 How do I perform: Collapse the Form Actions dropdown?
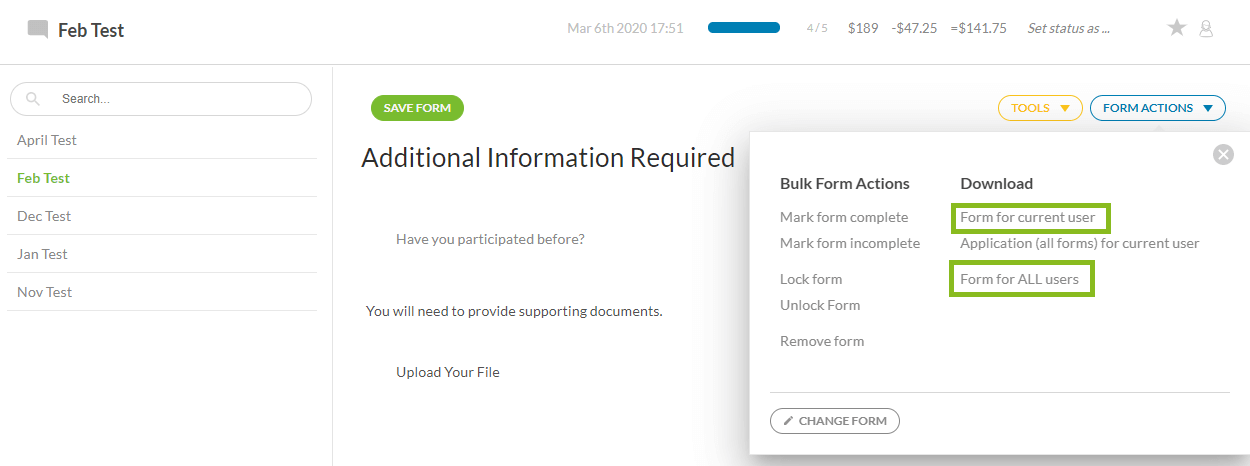[1157, 108]
